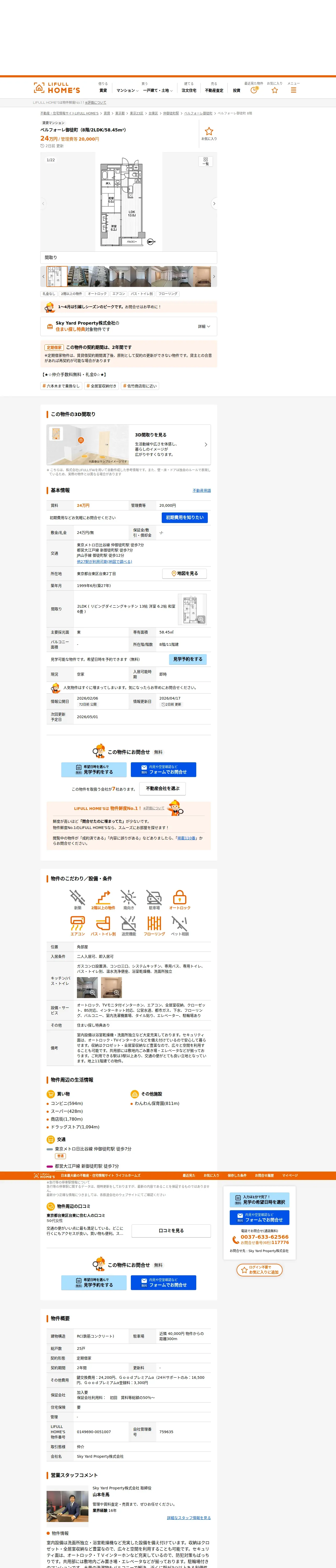336x1568 pixels.
Task: Click the phone number 0037-633-62566
Action: tap(265, 1236)
